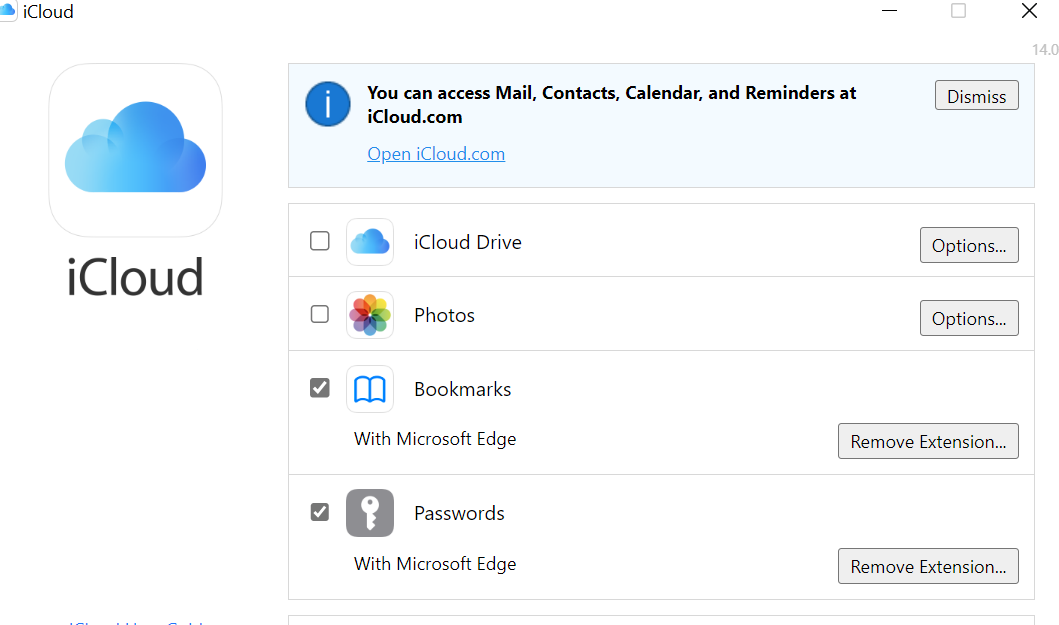Click the iCloud Drive cloud icon
Screen dimensions: 1059x625
tap(370, 242)
